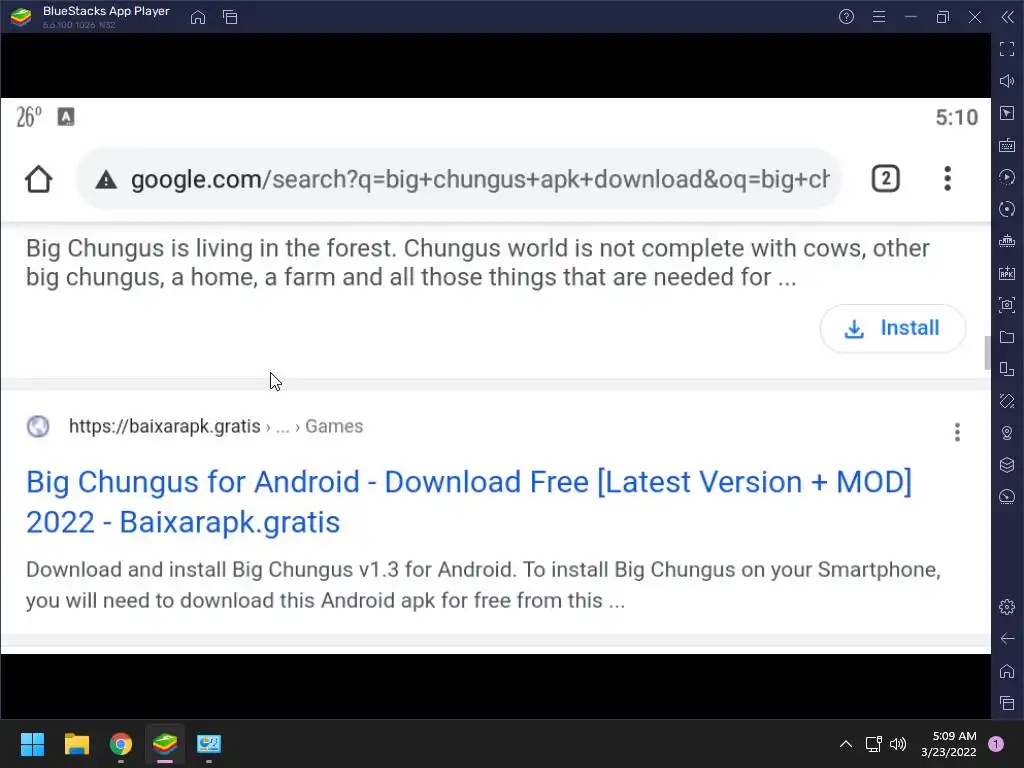The image size is (1024, 768).
Task: Open recent apps in side toolbar
Action: click(x=1007, y=703)
